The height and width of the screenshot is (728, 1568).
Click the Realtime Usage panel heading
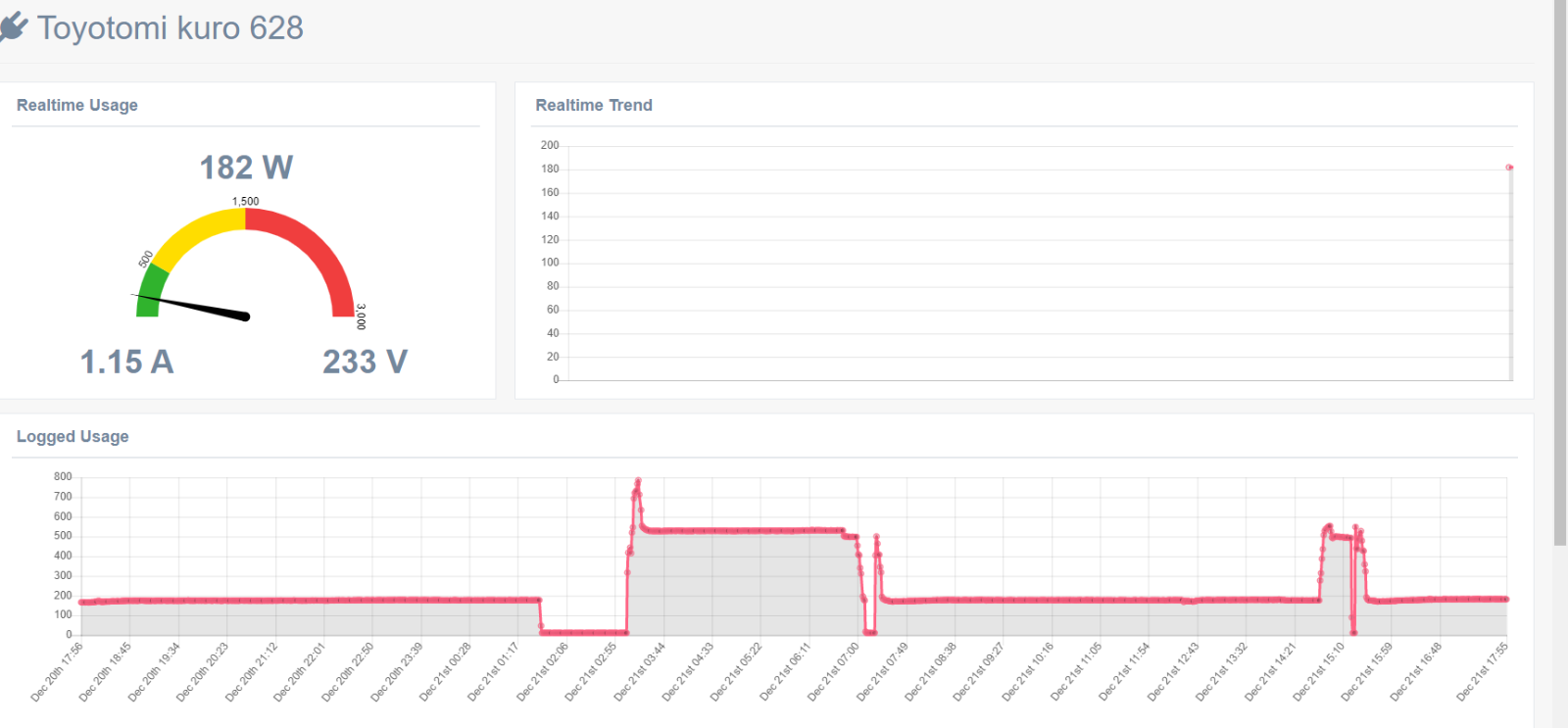click(77, 105)
